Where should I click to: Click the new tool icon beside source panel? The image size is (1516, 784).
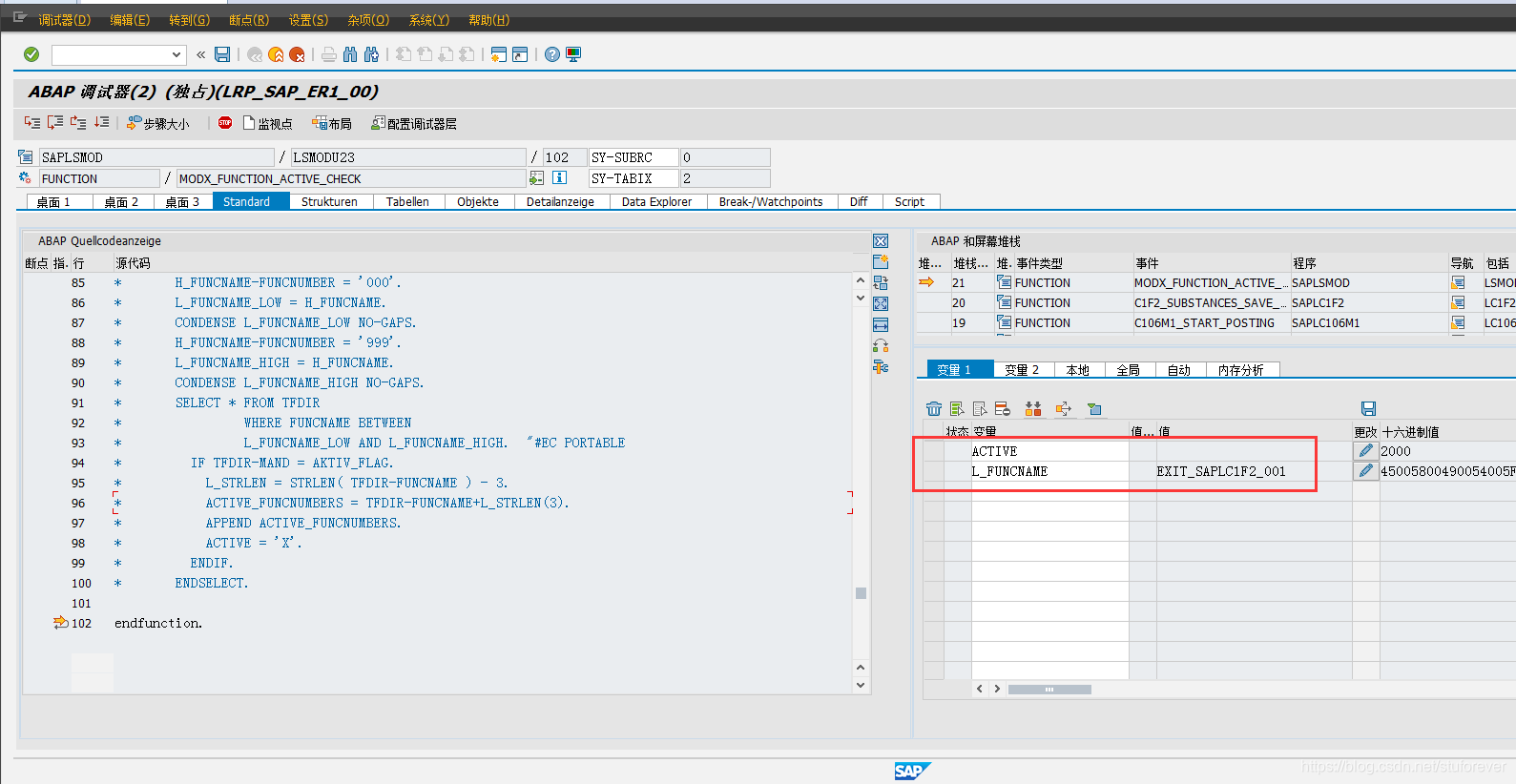click(x=881, y=261)
